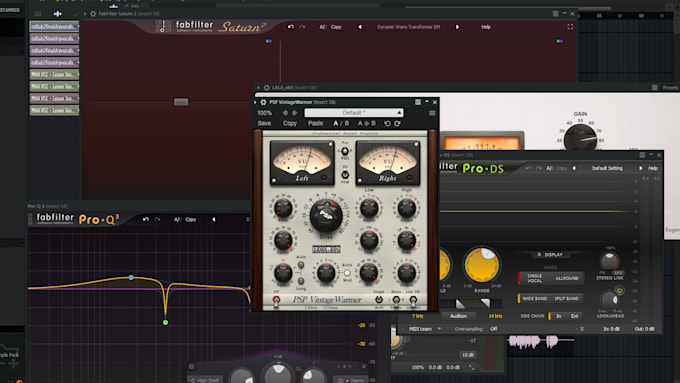Select Single Vocal mode in Pro-DS

pos(535,278)
